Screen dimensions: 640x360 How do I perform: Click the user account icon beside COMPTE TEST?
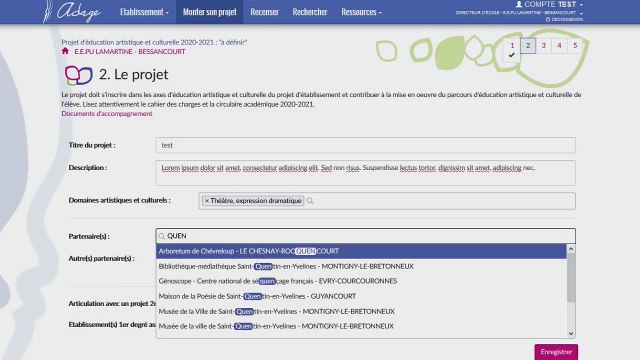coord(519,4)
